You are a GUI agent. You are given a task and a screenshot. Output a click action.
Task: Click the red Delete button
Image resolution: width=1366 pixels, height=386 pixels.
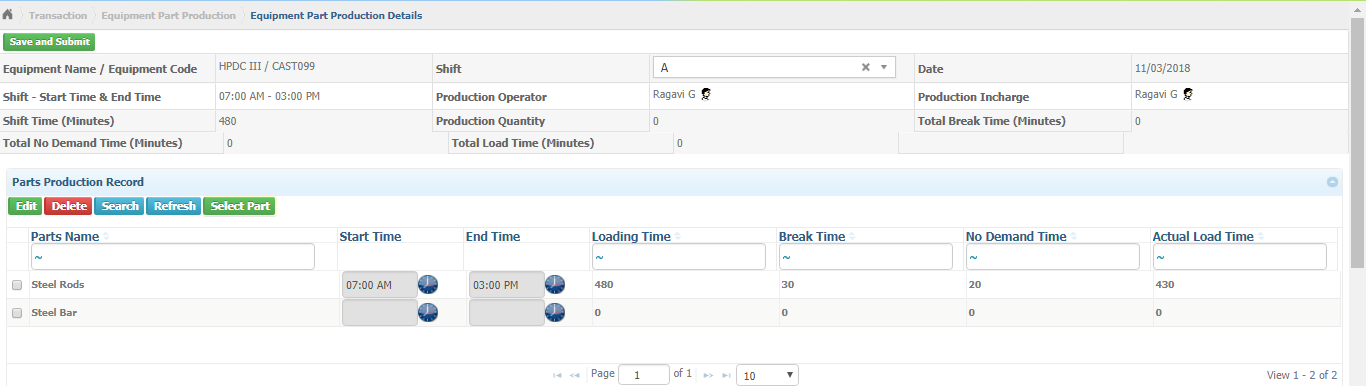(x=69, y=206)
